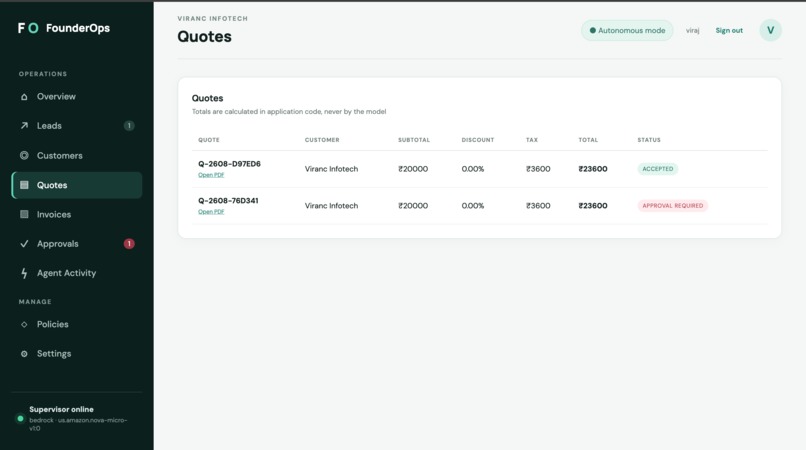Click tax ₹3600 in Q-2608-76D341 row
The image size is (806, 450).
[x=538, y=206]
